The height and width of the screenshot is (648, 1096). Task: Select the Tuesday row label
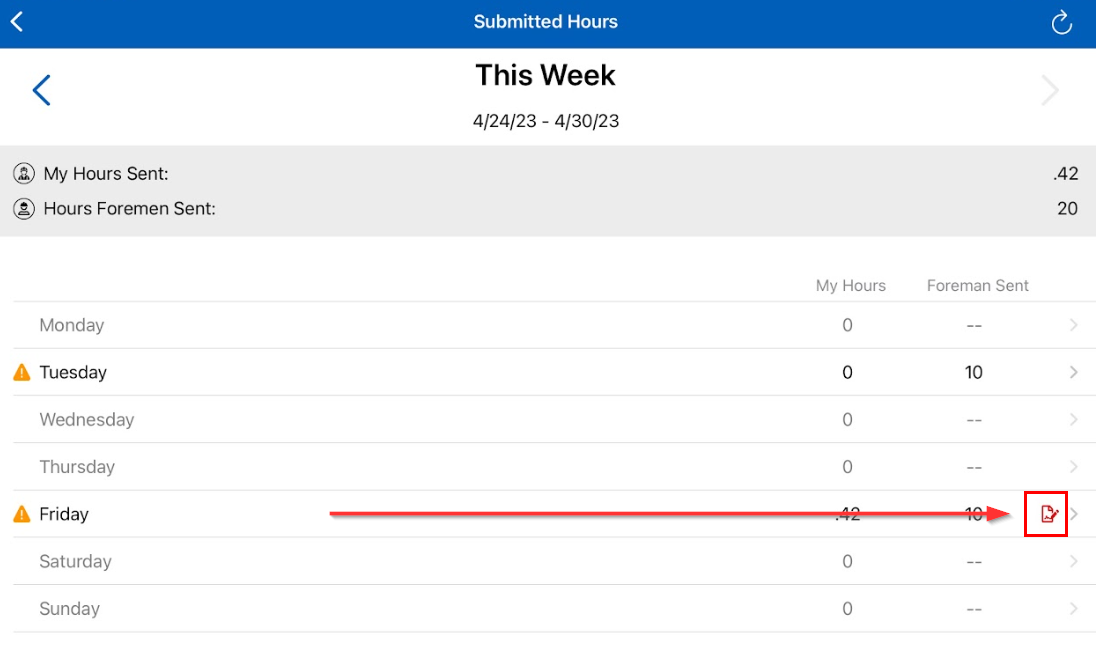pos(73,373)
